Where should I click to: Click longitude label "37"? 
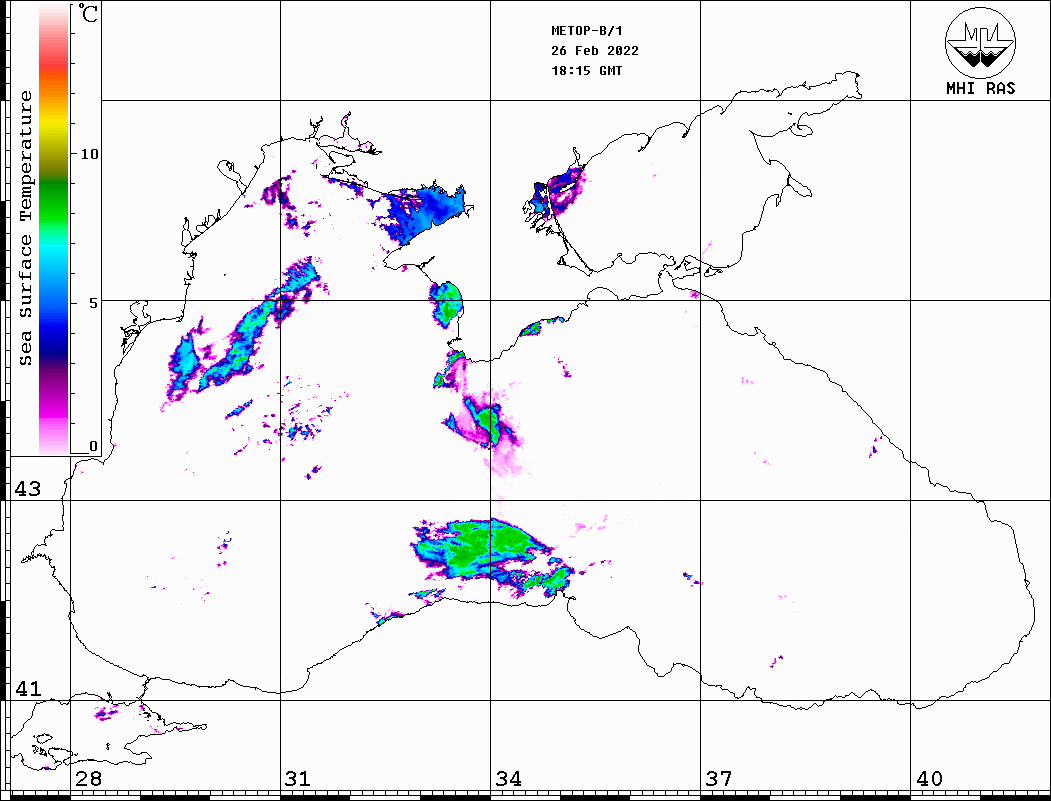pyautogui.click(x=719, y=778)
